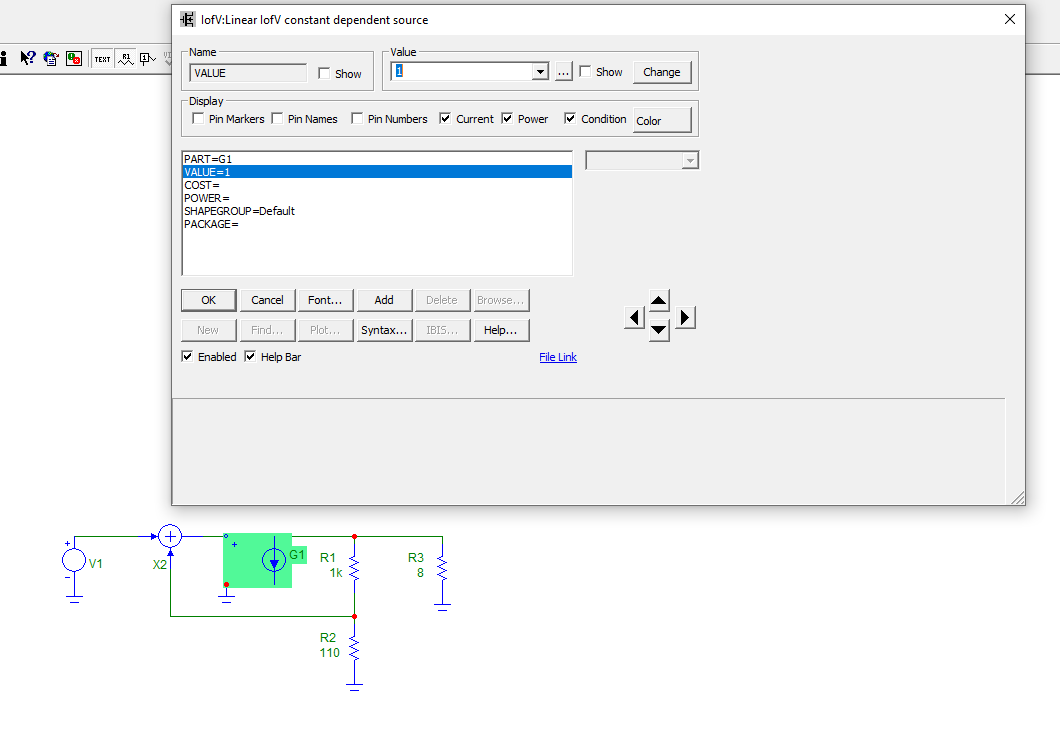1060x751 pixels.
Task: Uncheck the Condition display checkbox
Action: point(570,118)
